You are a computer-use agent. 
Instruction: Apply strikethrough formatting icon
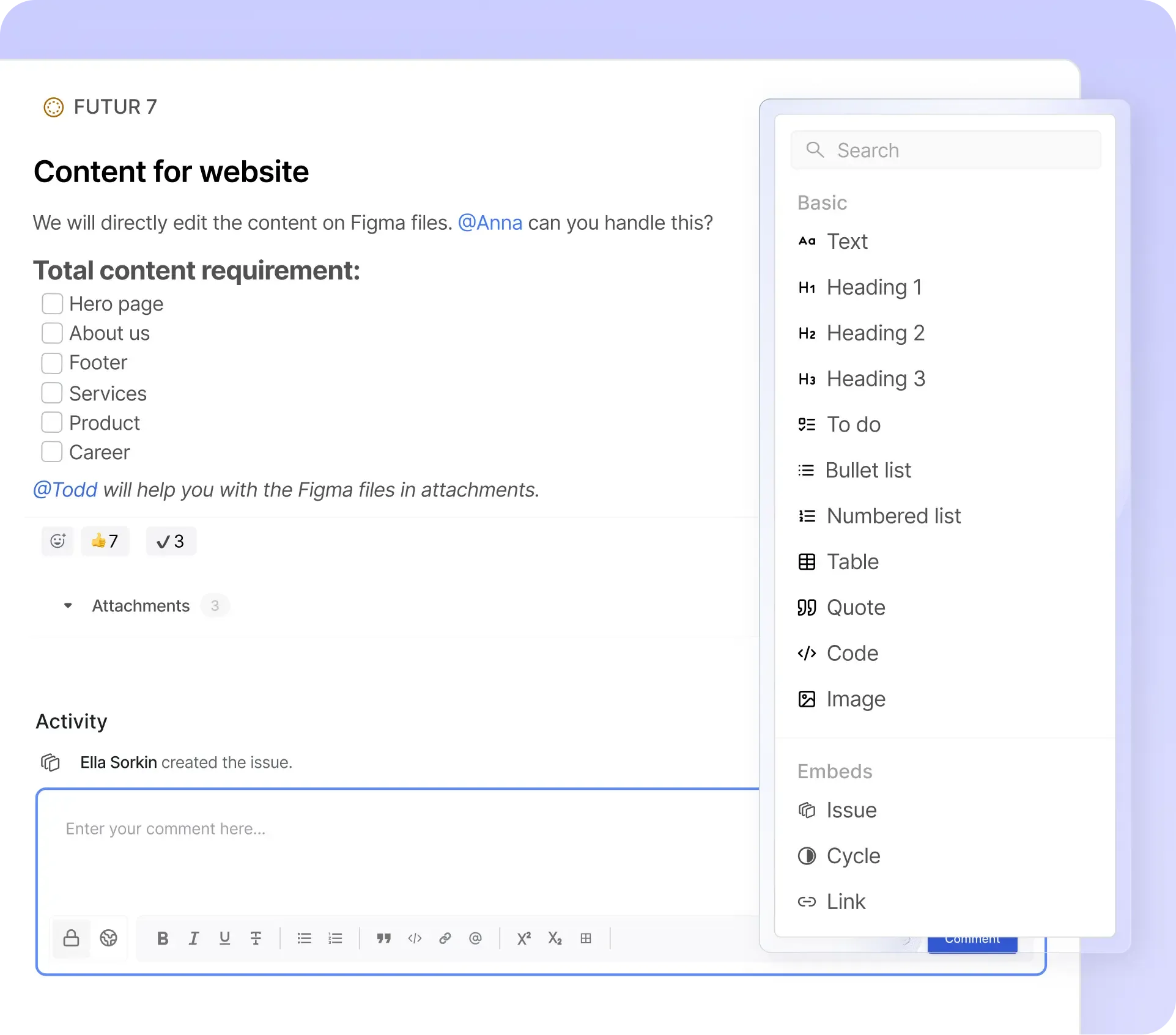click(256, 938)
